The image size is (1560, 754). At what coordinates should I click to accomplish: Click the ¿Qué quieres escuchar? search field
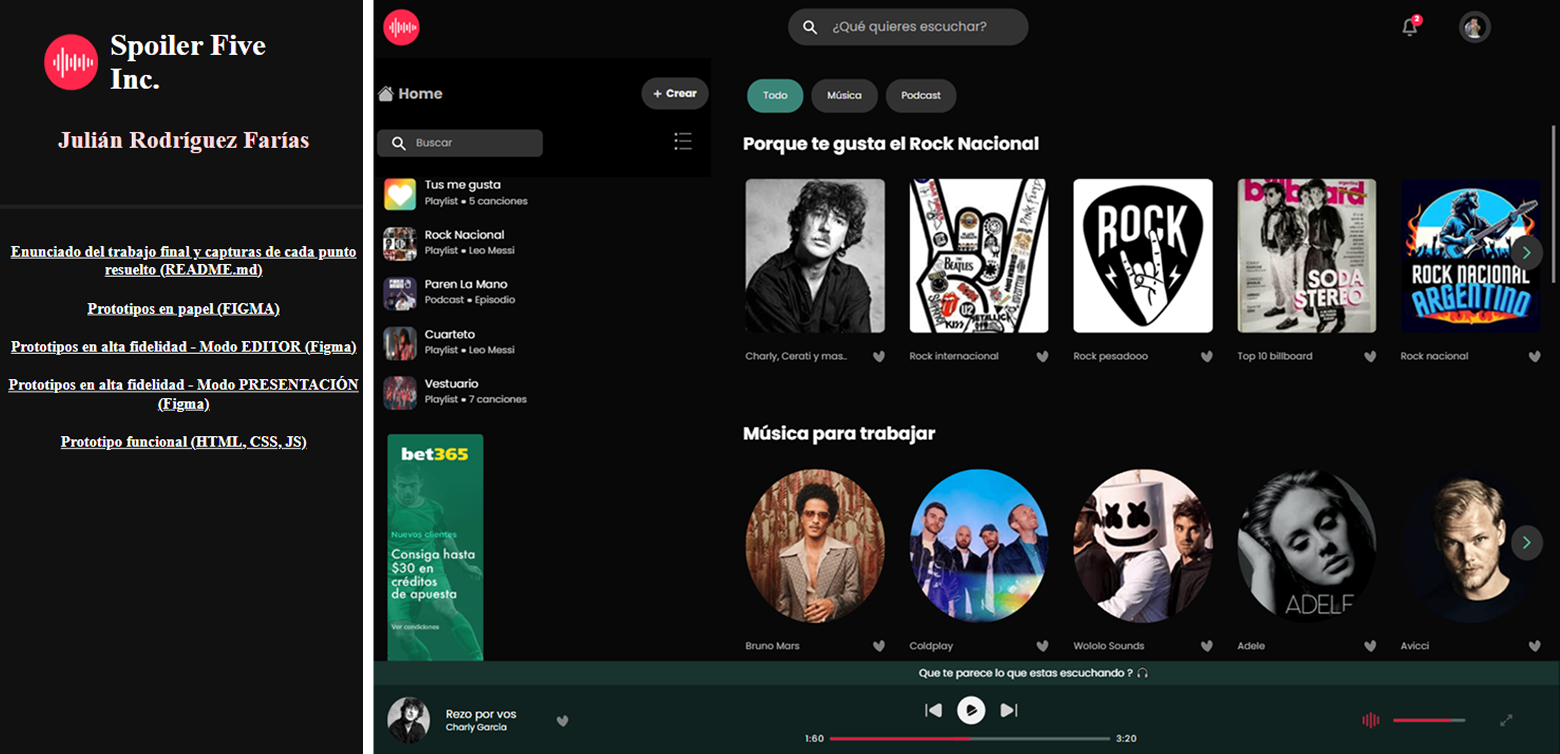pos(908,27)
